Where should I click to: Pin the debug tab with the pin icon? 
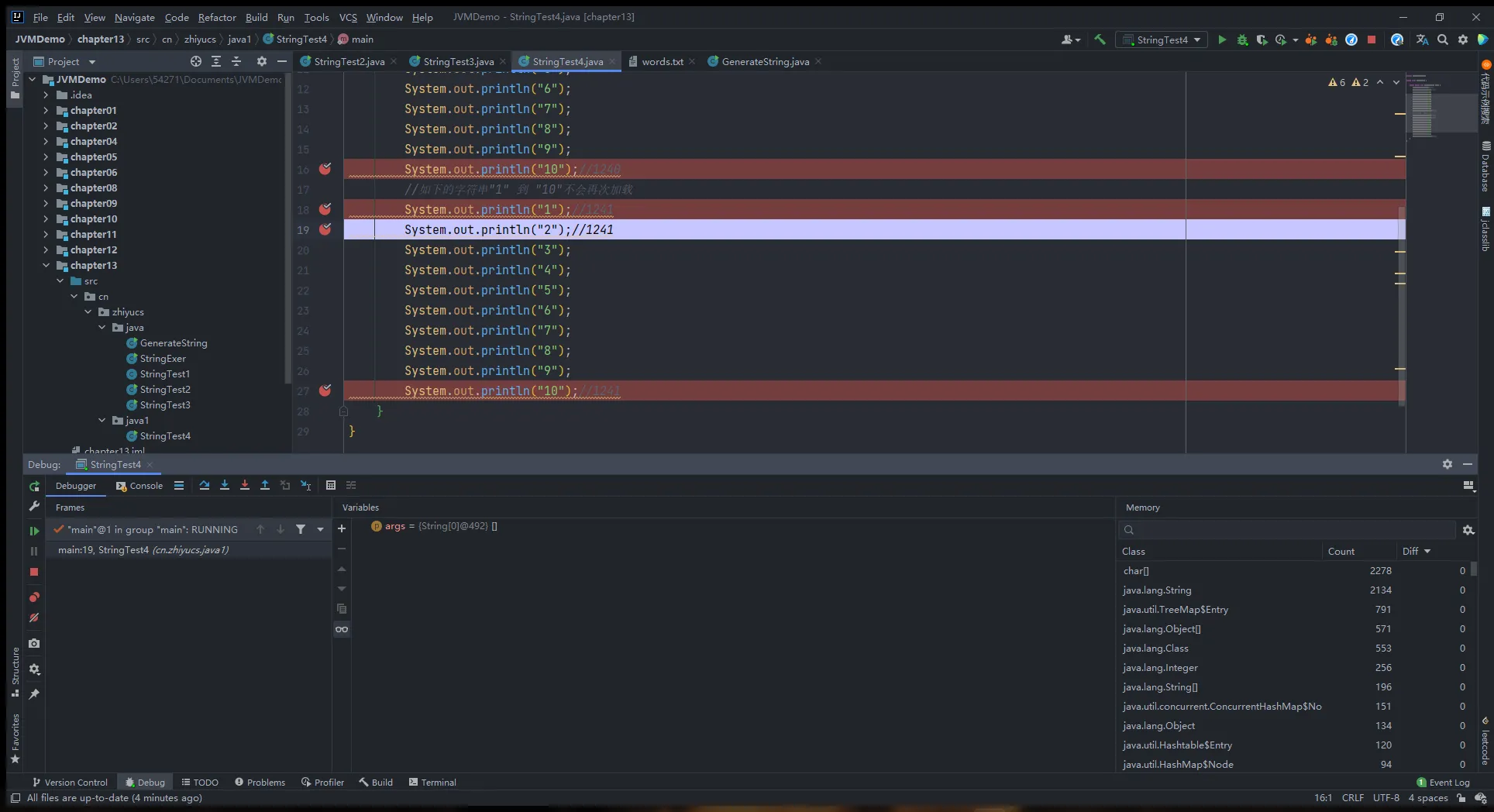point(34,694)
